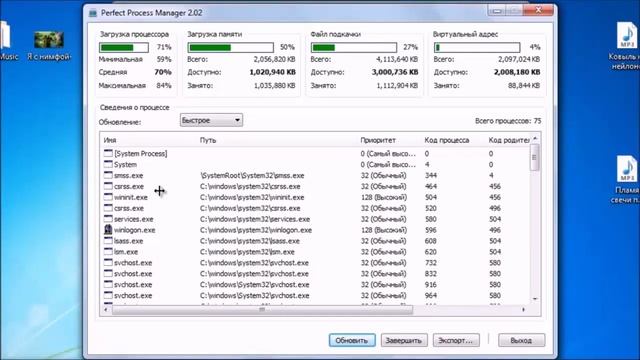Click path C:\windows\system32\winlogon.exe
Screen dimensions: 640x360
(x=256, y=230)
